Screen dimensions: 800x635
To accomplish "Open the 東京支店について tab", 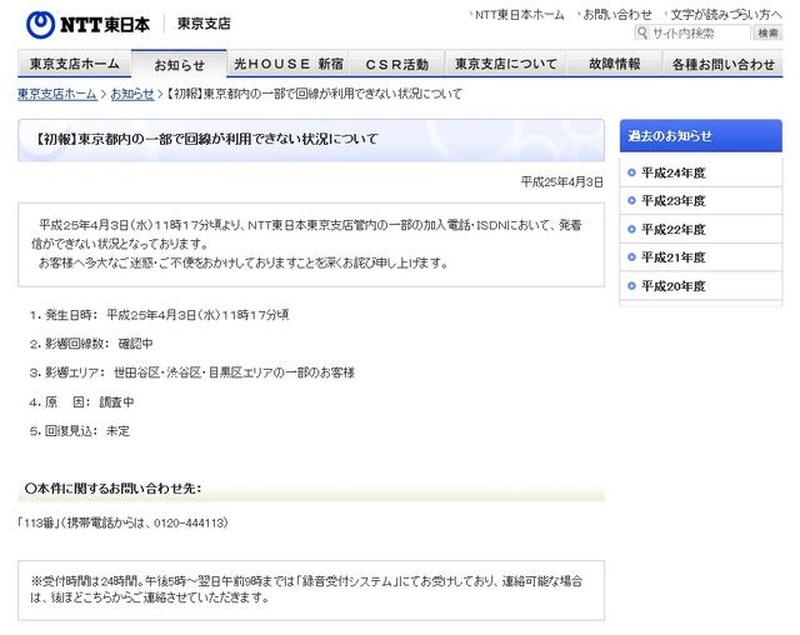I will tap(505, 64).
